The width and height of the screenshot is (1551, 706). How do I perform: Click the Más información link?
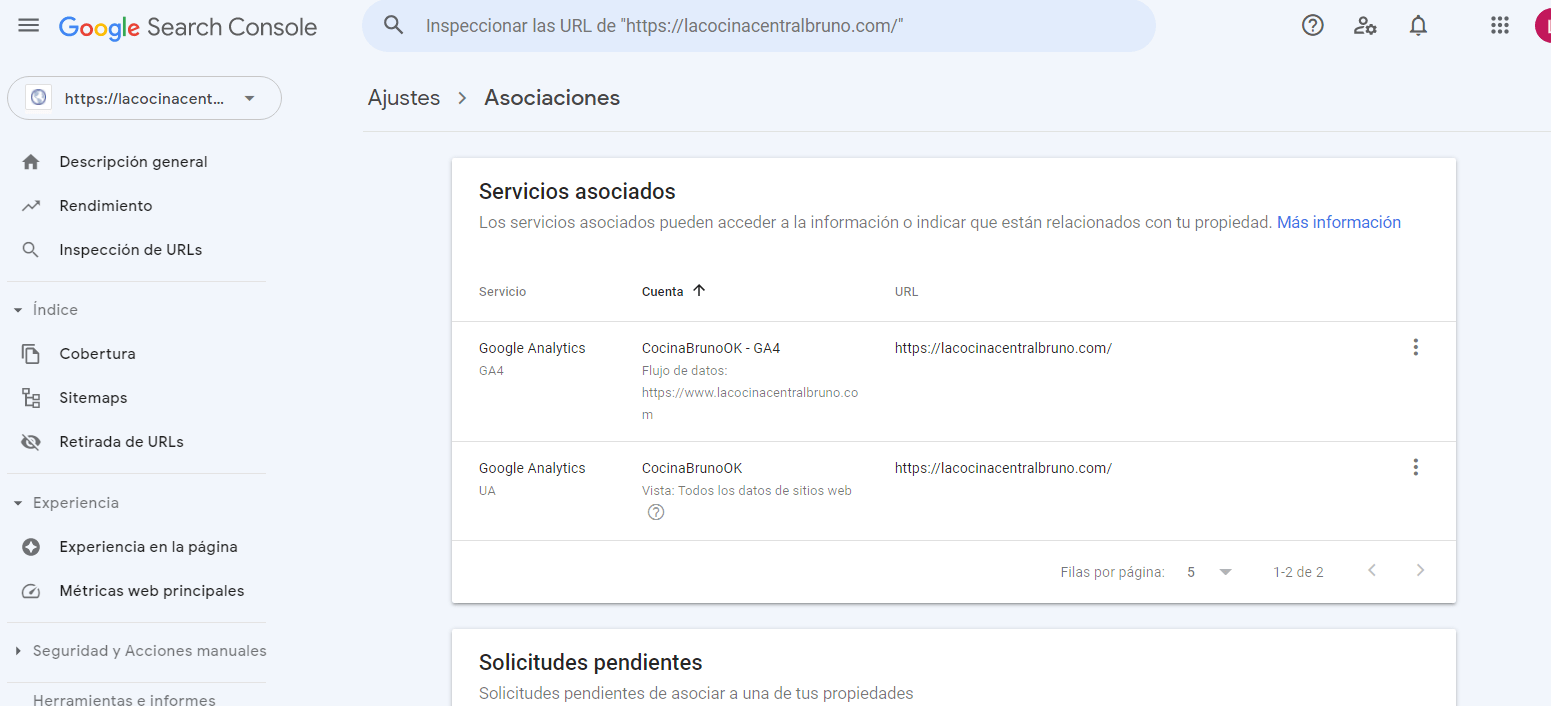(x=1339, y=222)
